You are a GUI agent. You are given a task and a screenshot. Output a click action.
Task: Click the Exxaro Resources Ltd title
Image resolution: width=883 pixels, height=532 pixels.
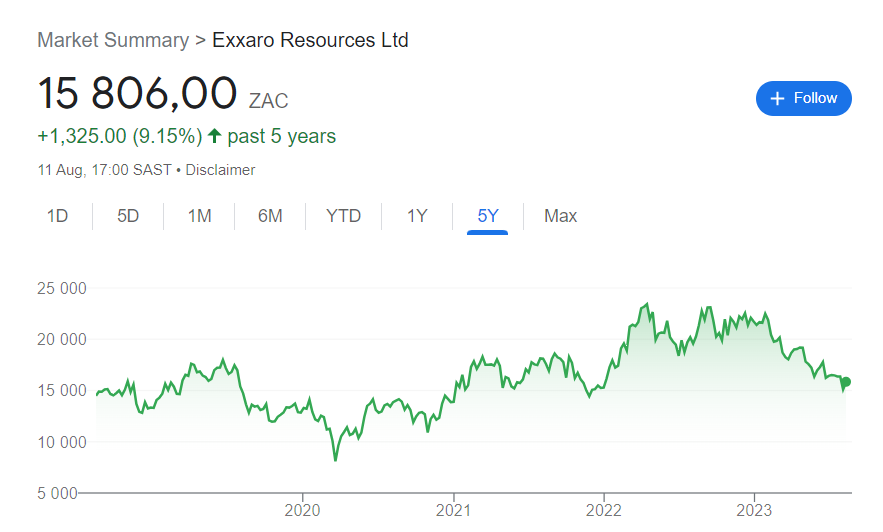(310, 40)
